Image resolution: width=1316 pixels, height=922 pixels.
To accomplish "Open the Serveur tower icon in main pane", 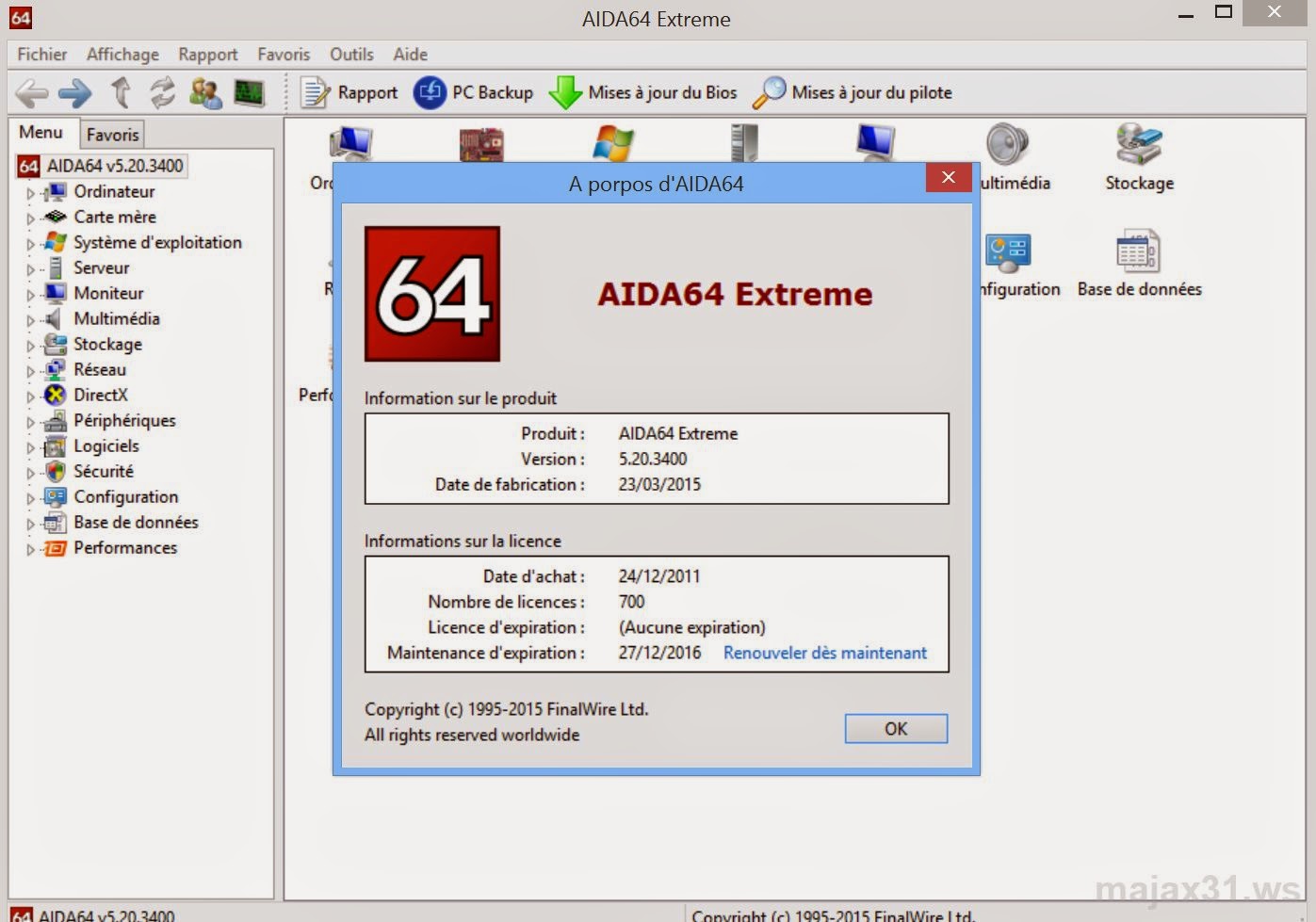I will (x=744, y=143).
